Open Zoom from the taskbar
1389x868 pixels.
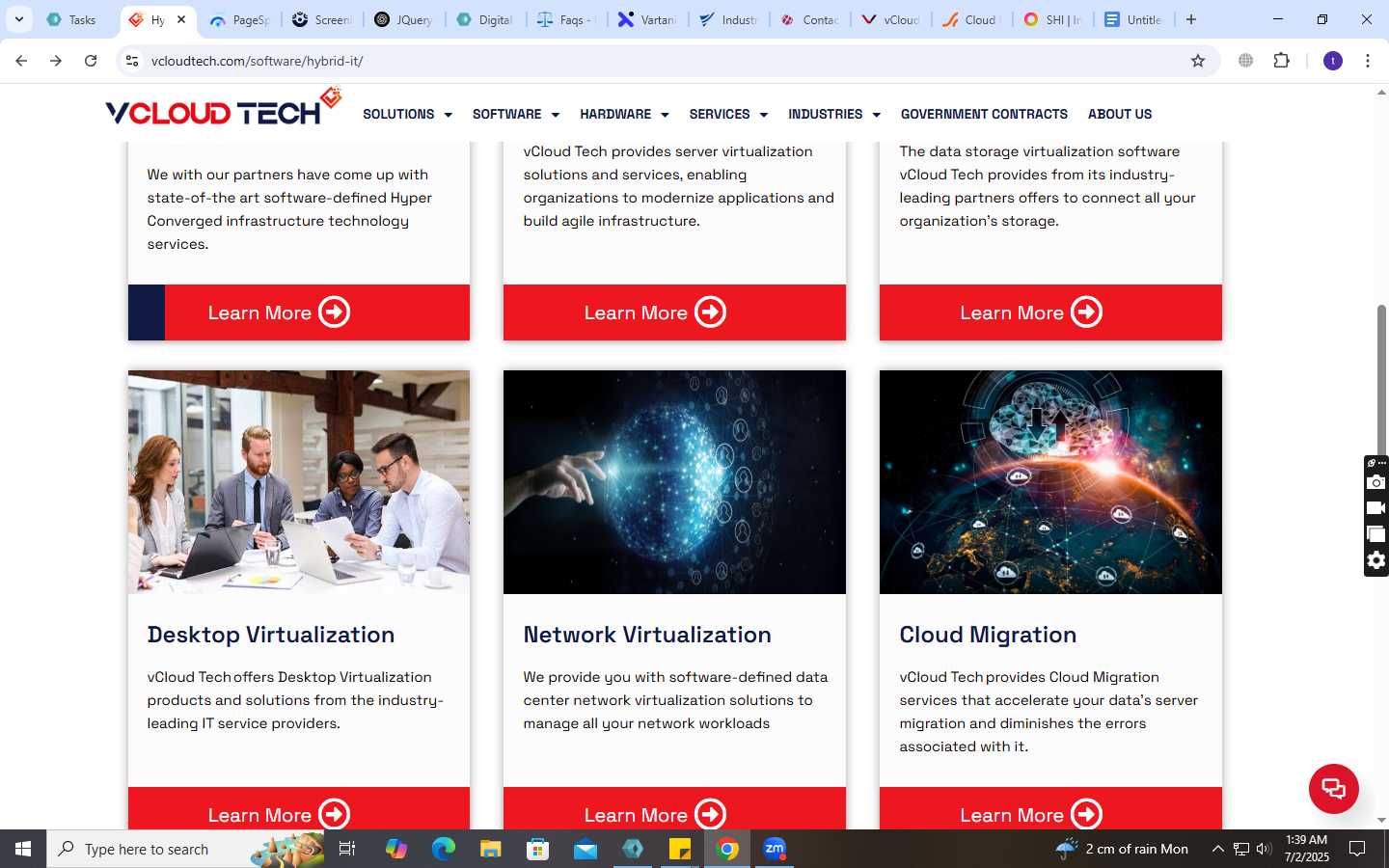[775, 849]
